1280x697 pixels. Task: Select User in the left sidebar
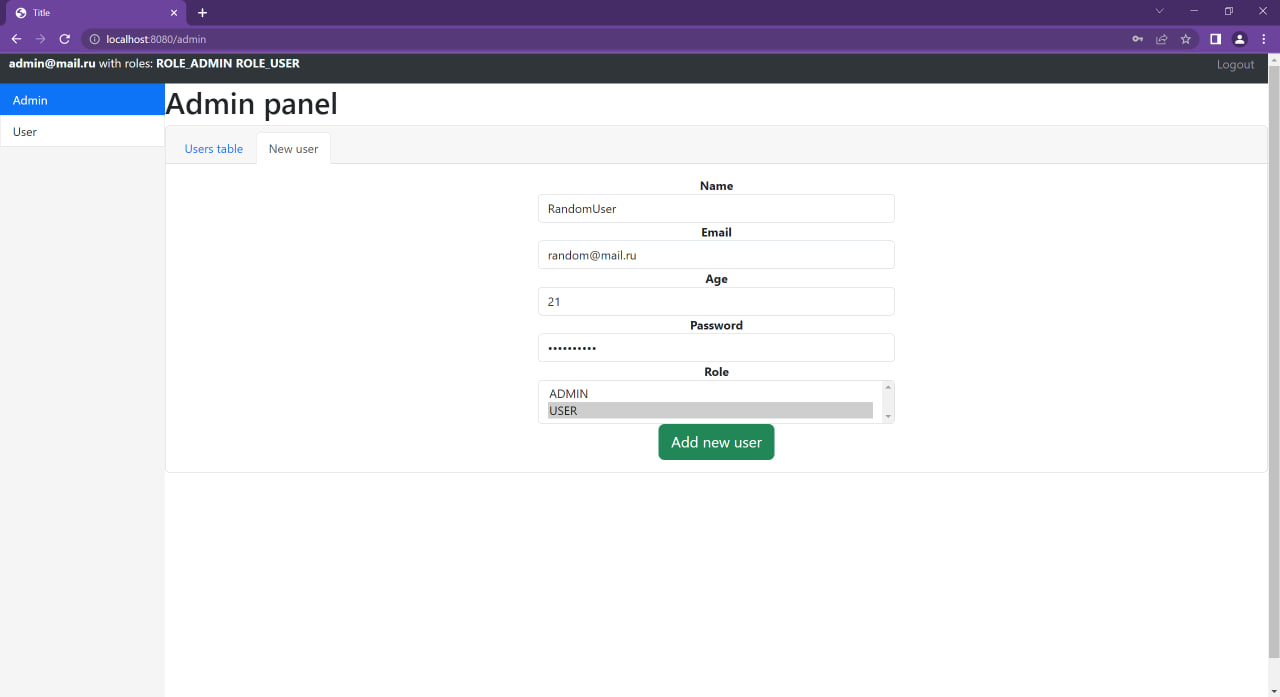(x=82, y=132)
